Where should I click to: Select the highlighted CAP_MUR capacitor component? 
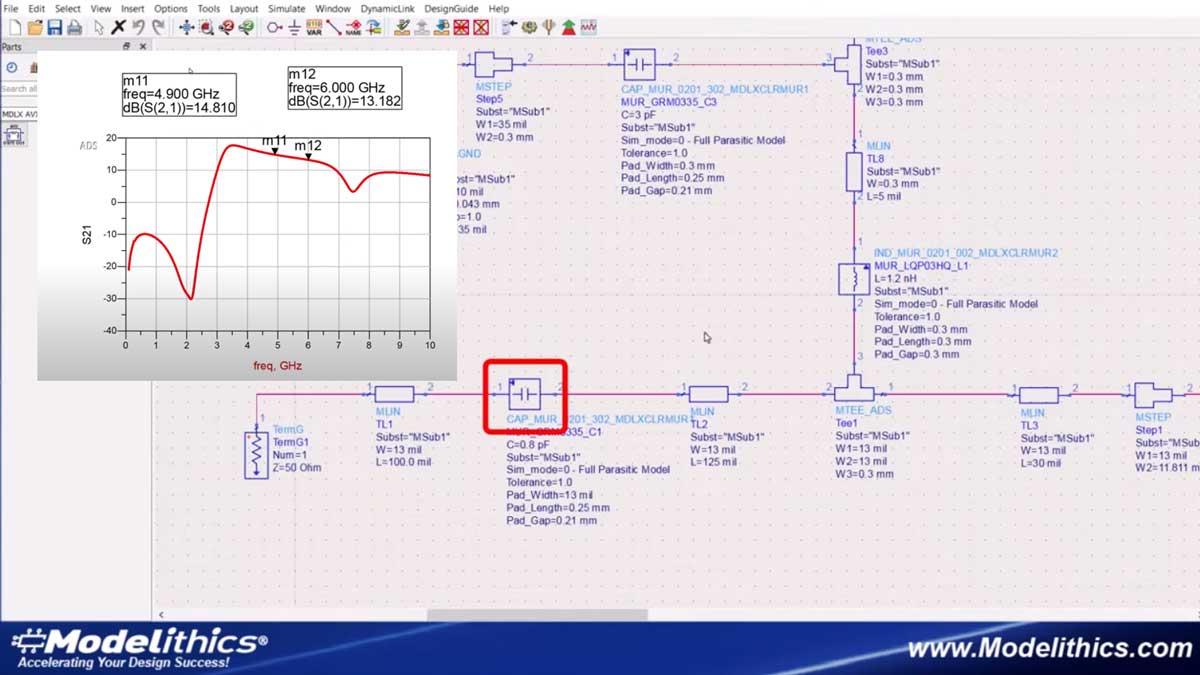point(524,394)
